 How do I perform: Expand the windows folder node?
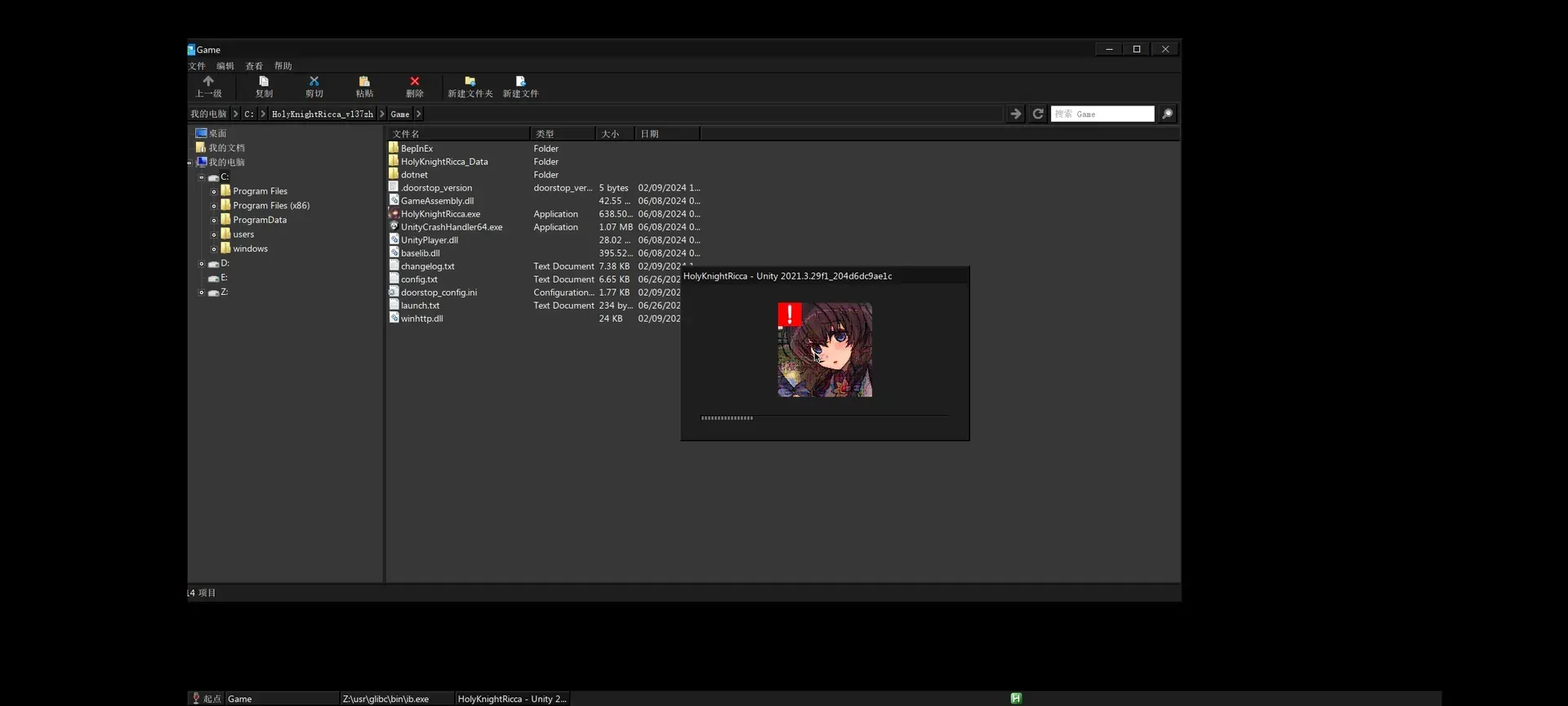tap(214, 249)
